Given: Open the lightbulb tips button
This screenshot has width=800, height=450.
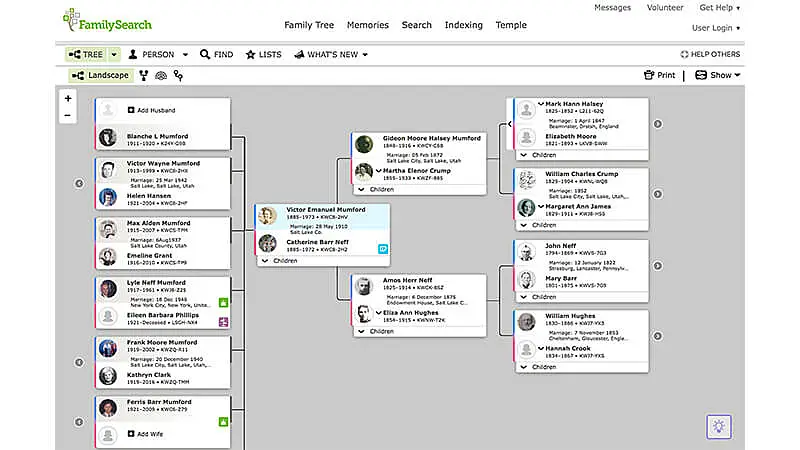Looking at the screenshot, I should click(719, 427).
